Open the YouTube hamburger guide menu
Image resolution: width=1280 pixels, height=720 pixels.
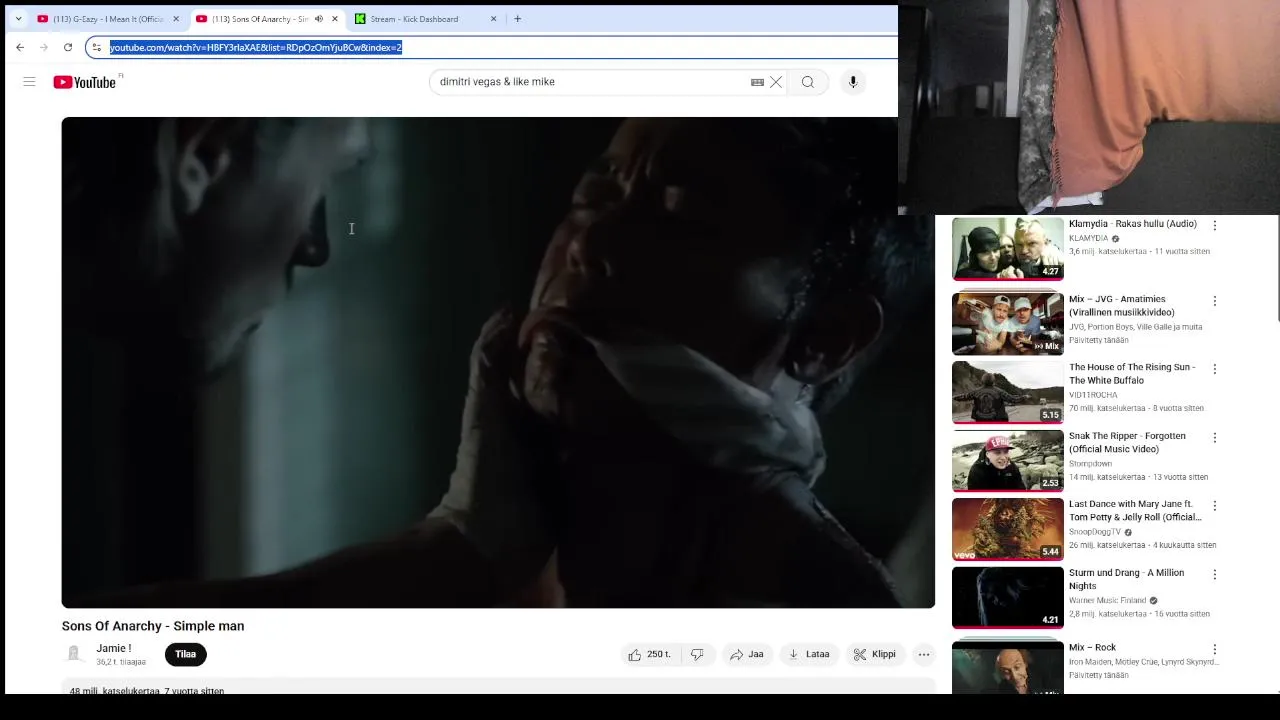click(x=29, y=82)
